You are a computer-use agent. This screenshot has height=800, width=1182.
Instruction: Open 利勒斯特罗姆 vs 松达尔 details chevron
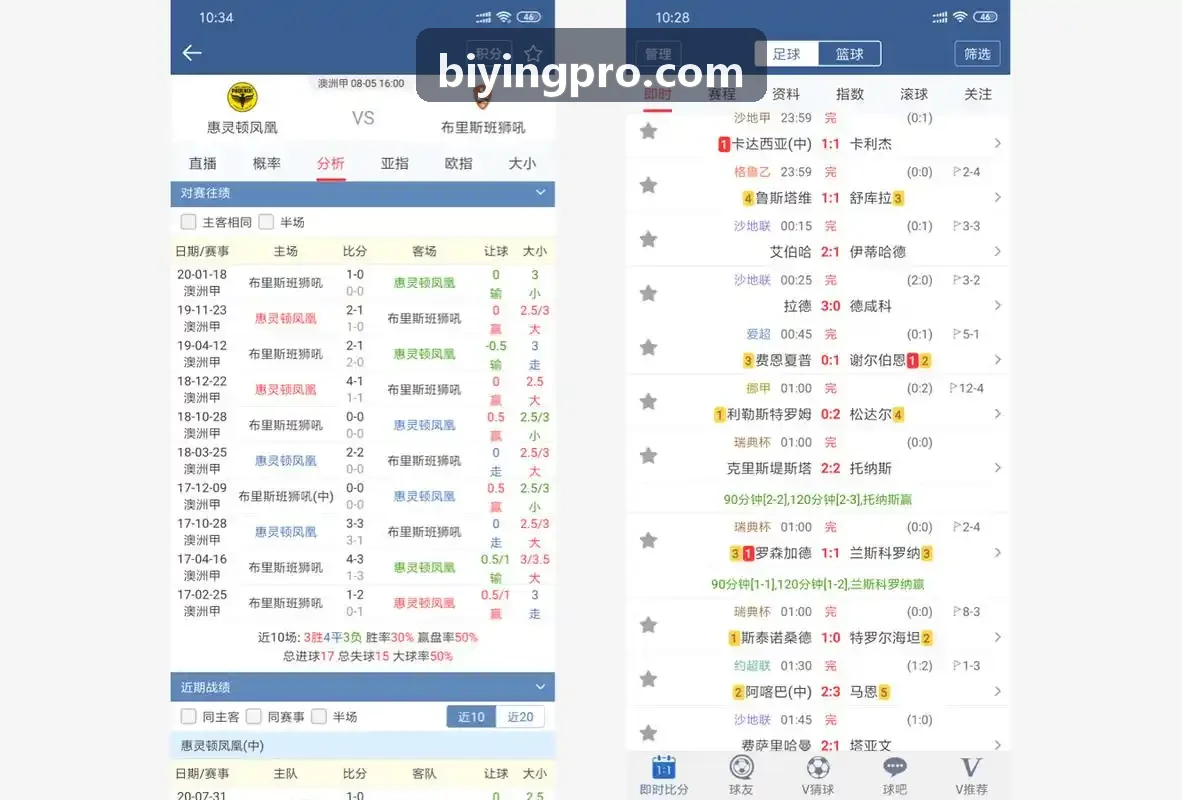pyautogui.click(x=997, y=414)
